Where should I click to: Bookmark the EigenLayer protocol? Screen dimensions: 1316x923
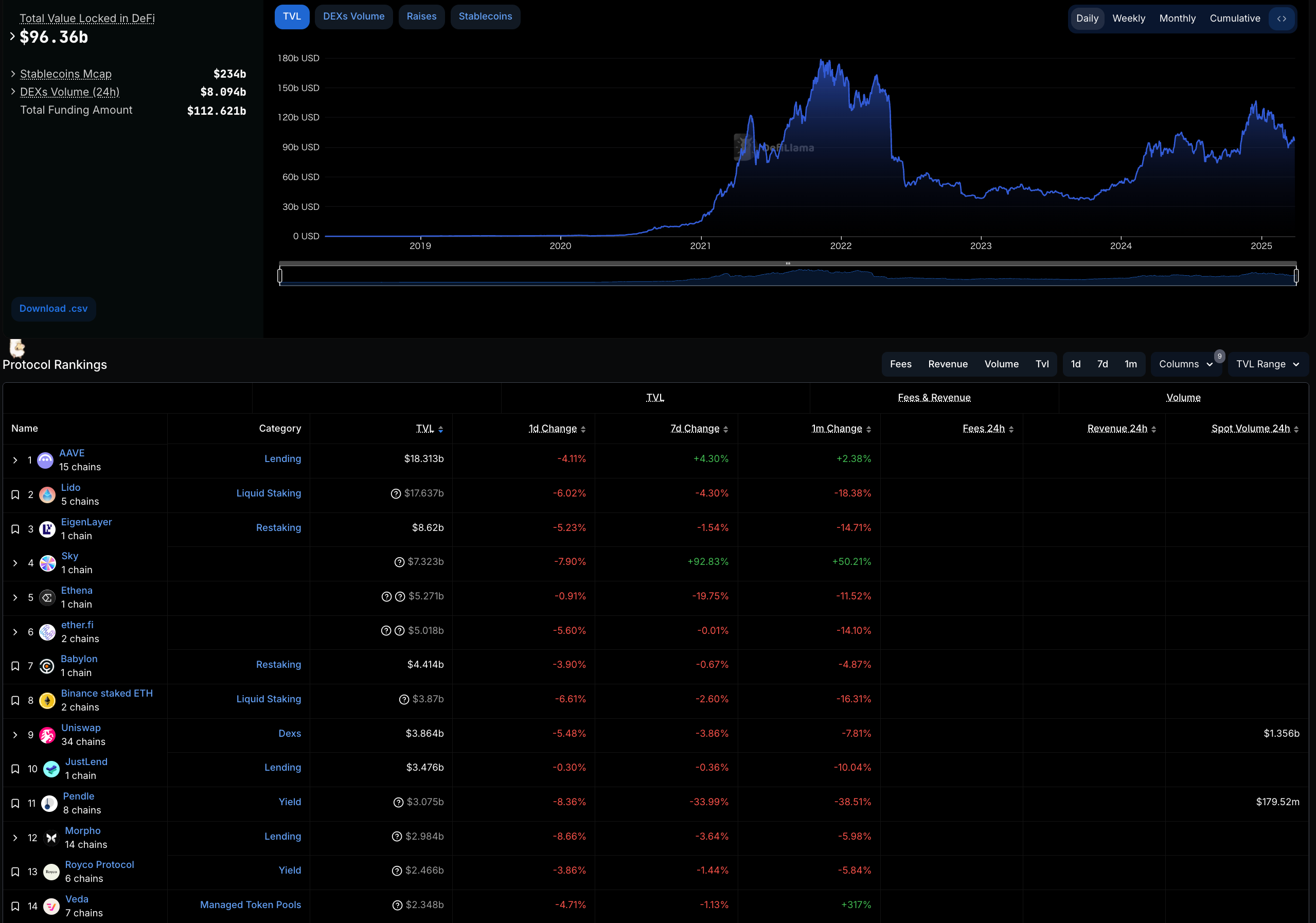(15, 529)
